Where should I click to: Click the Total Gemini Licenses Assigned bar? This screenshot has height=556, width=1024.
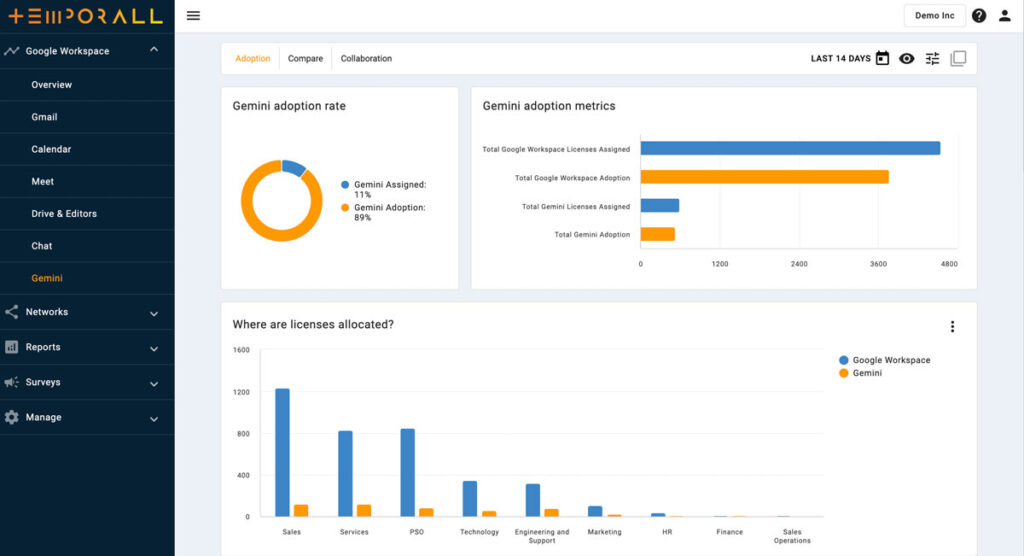[660, 206]
